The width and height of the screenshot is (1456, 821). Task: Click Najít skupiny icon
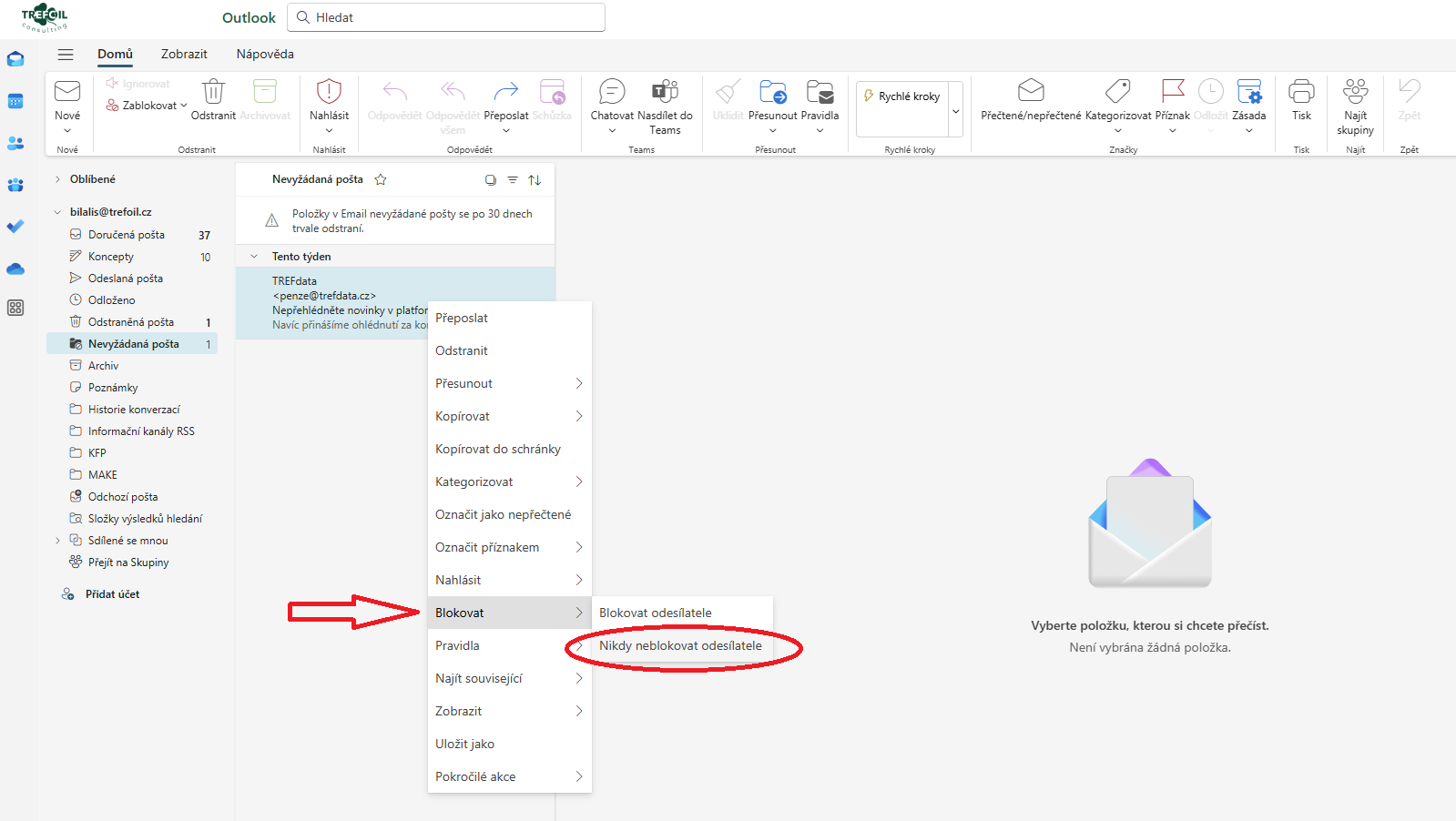(x=1356, y=91)
